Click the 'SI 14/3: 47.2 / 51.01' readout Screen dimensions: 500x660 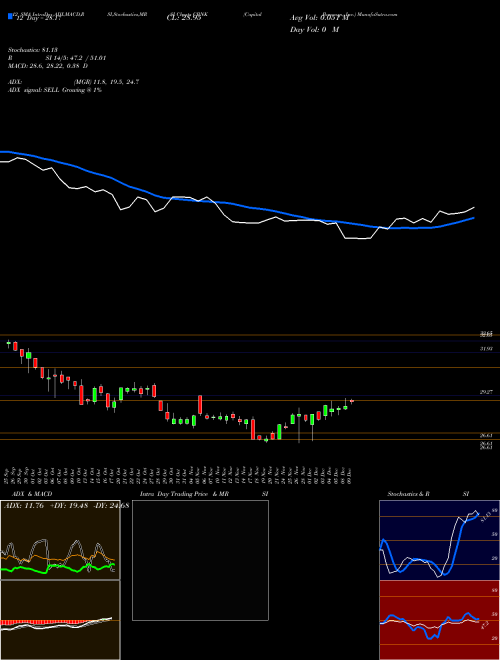click(x=76, y=58)
